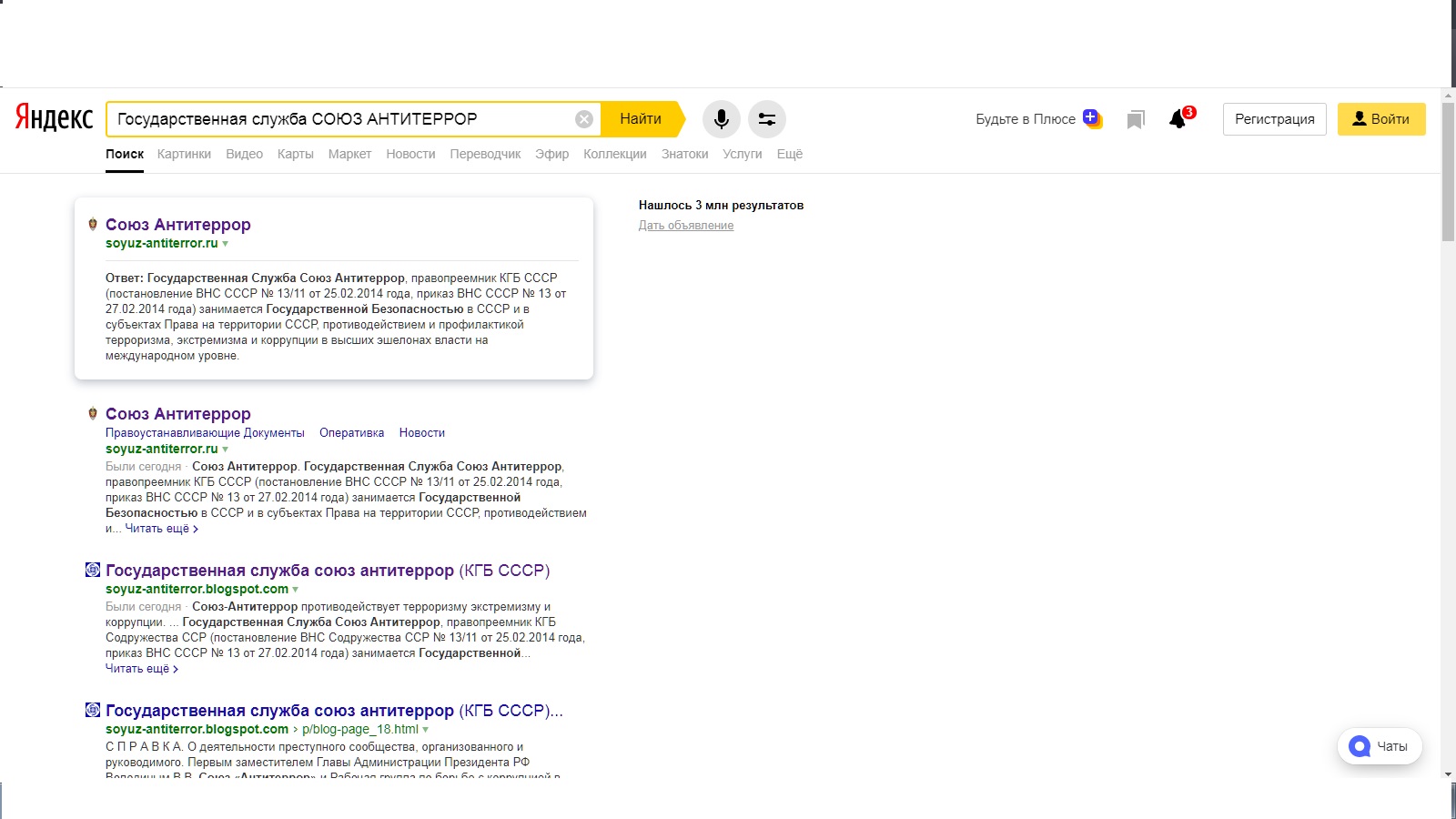The width and height of the screenshot is (1456, 819).
Task: Expand arrow beside soyuz-antiterror.blogspot.com URL
Action: [296, 590]
